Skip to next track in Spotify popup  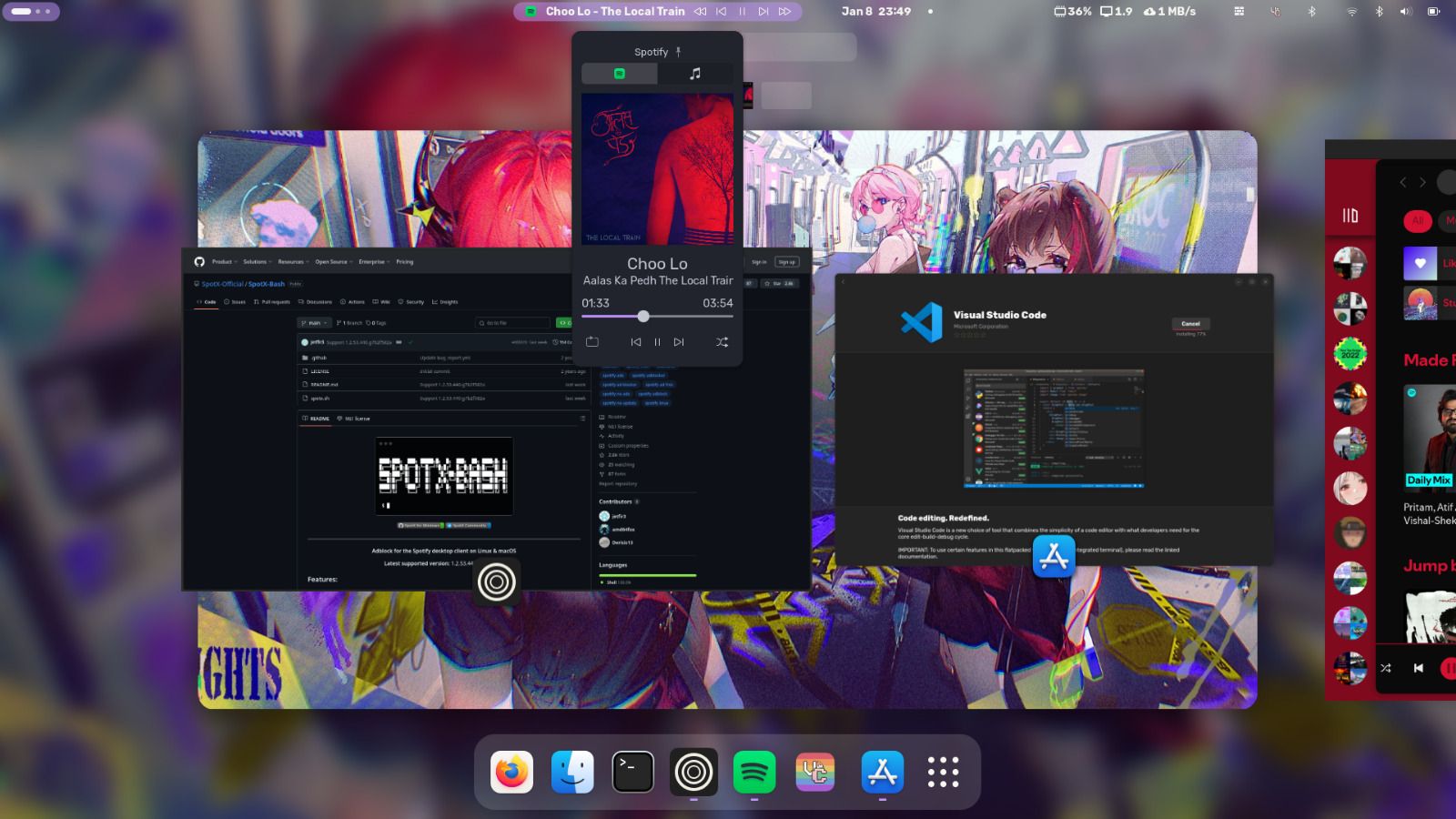(x=679, y=342)
